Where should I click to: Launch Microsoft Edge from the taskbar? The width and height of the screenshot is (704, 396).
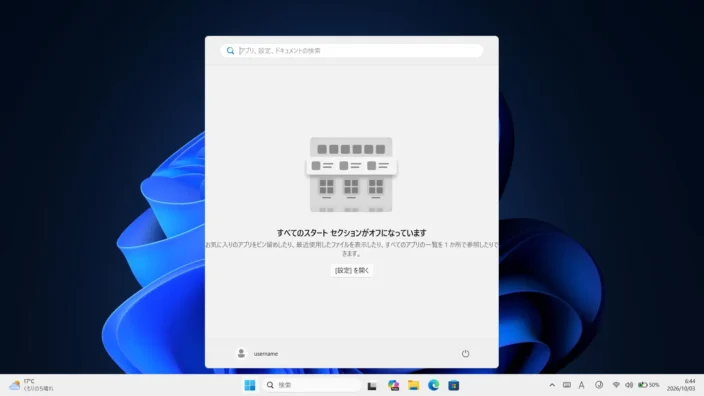(433, 385)
